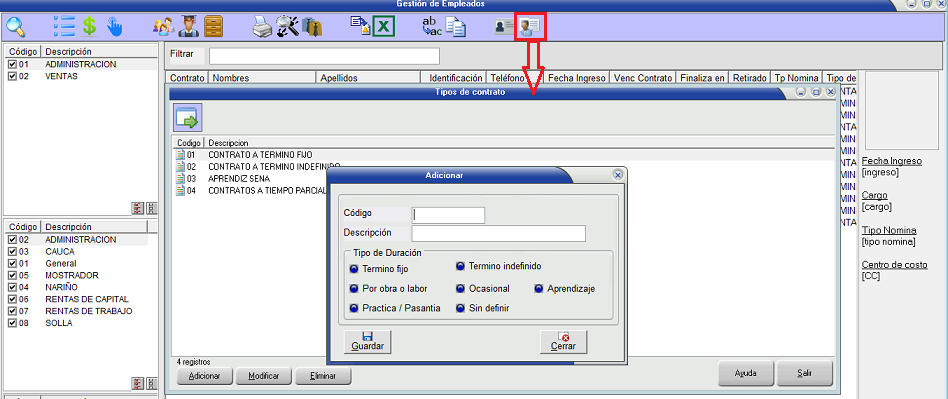The width and height of the screenshot is (948, 399).
Task: Click the green arrow export icon in Tipos de contrato
Action: click(187, 118)
